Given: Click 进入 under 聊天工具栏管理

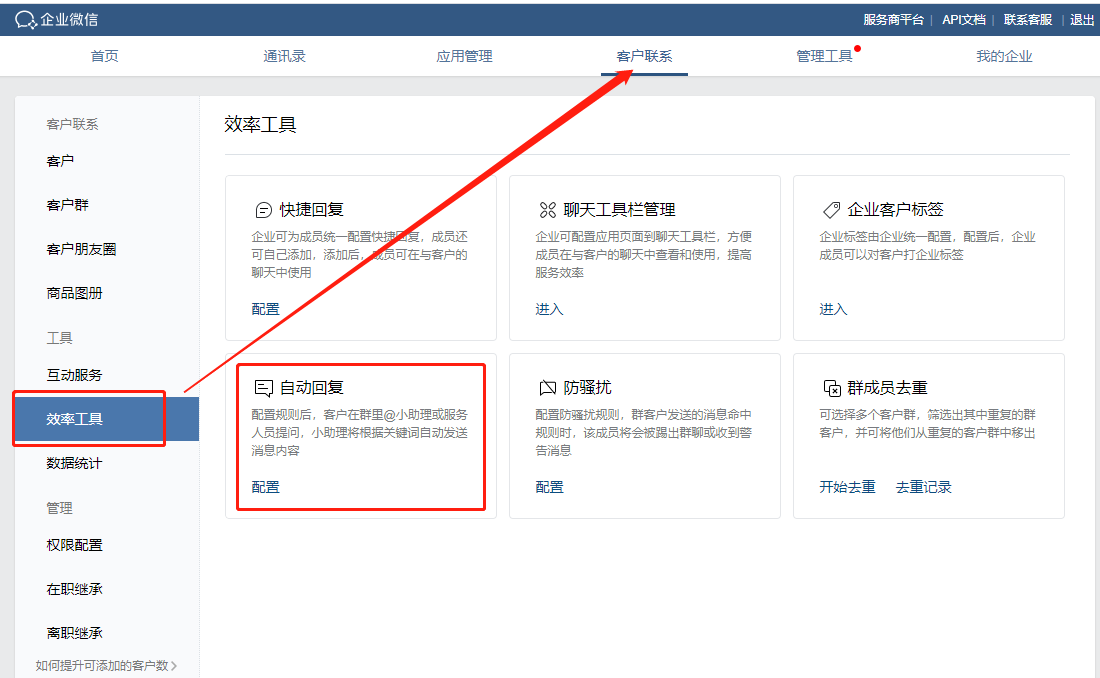Looking at the screenshot, I should click(x=549, y=309).
